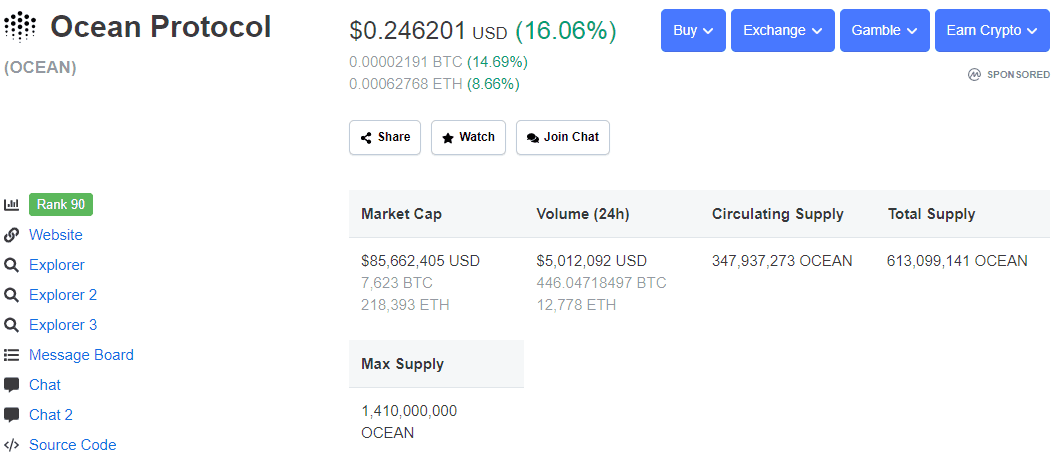Screen dimensions: 1059x455
Task: Open the Website link
Action: (x=56, y=235)
